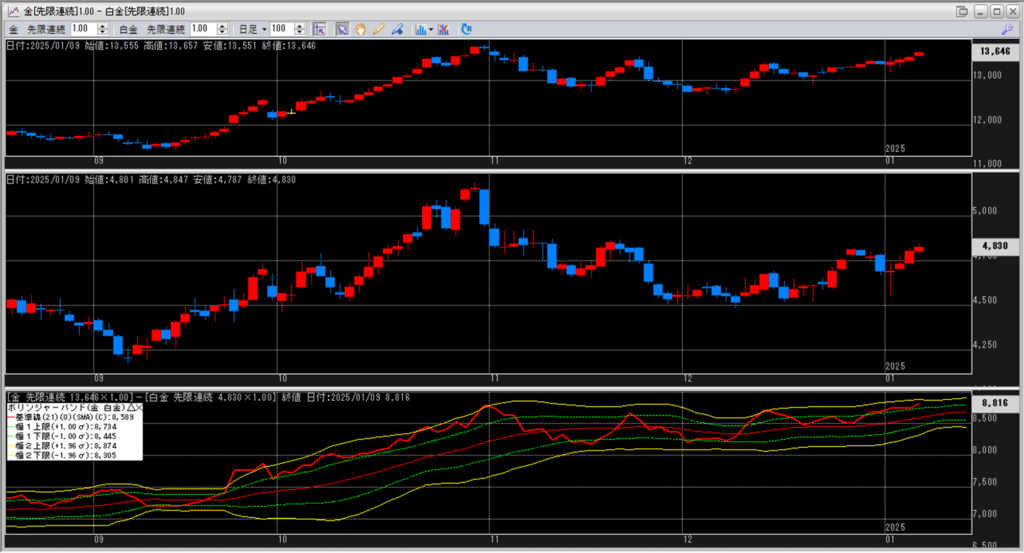
Task: Toggle the crosshair cursor display button
Action: (319, 29)
